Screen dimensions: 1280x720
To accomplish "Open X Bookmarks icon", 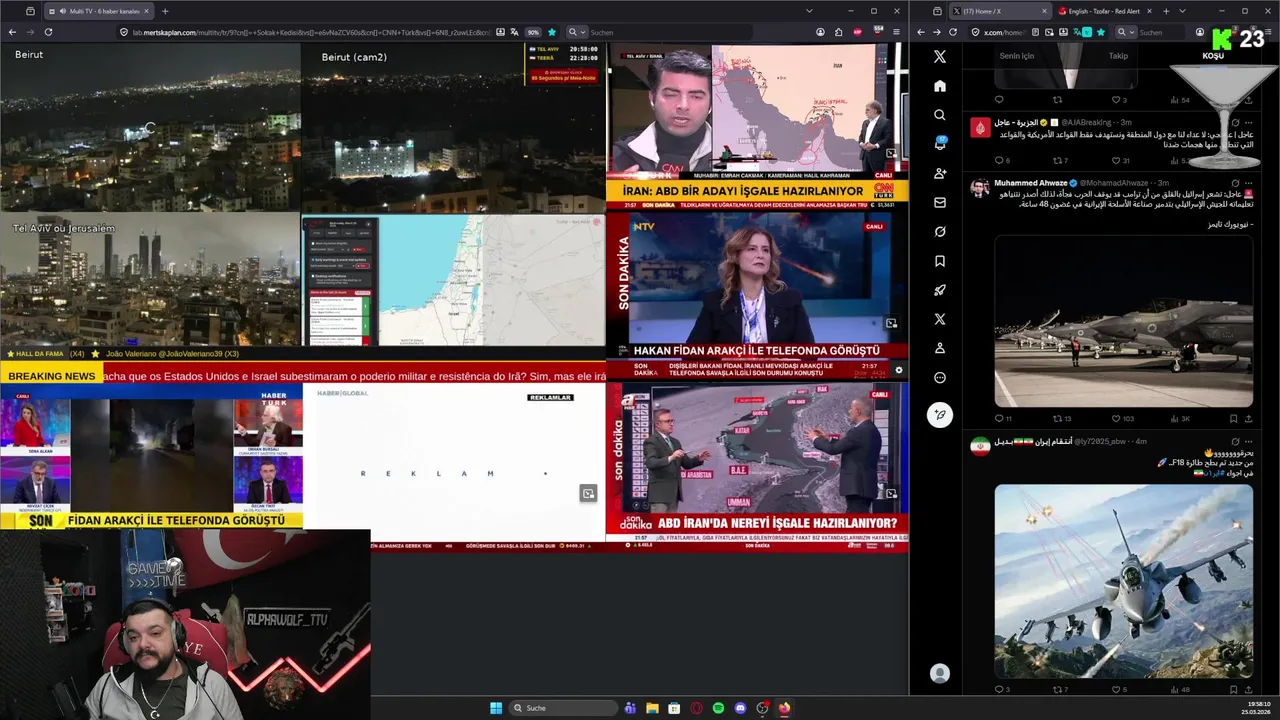I will pyautogui.click(x=939, y=261).
